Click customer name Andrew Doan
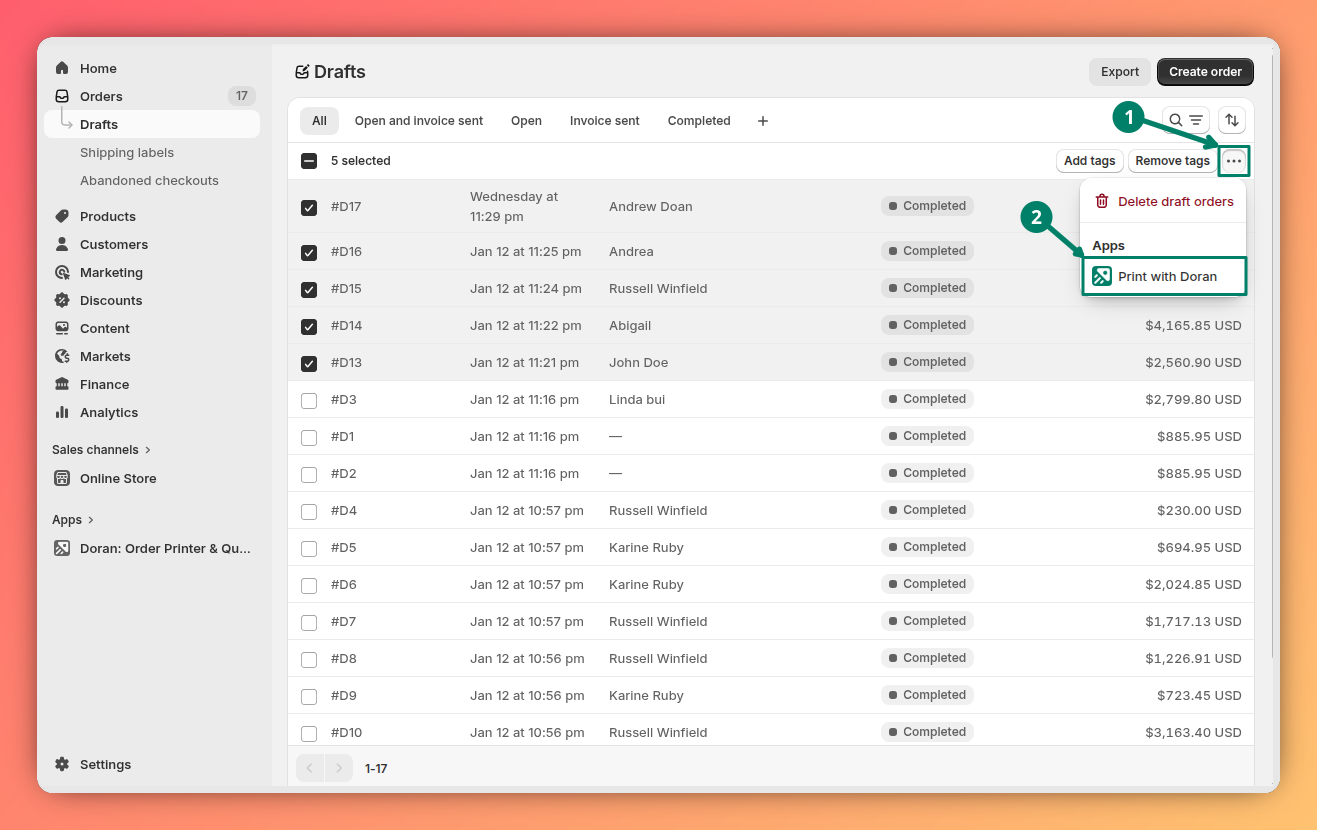 651,206
